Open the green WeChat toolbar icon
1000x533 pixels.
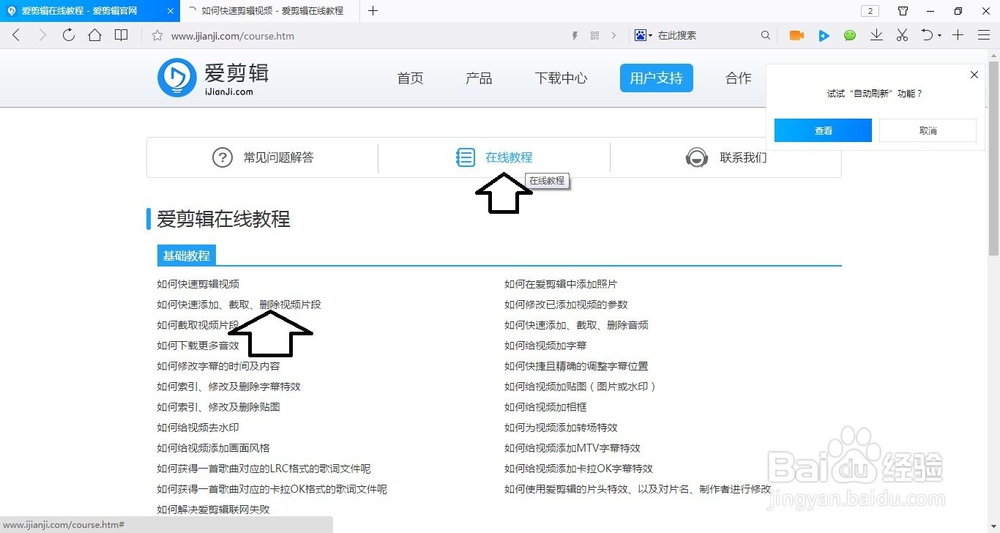[849, 36]
